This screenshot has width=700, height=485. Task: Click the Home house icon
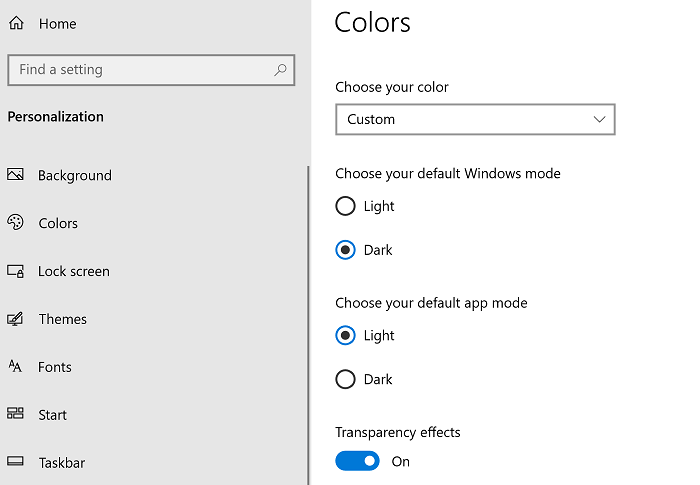pos(16,23)
